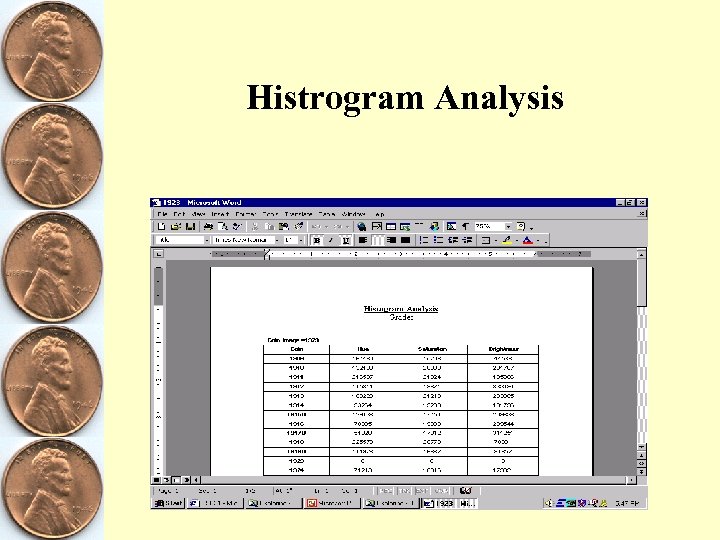Open the Style dropdown list
This screenshot has width=720, height=540.
207,240
